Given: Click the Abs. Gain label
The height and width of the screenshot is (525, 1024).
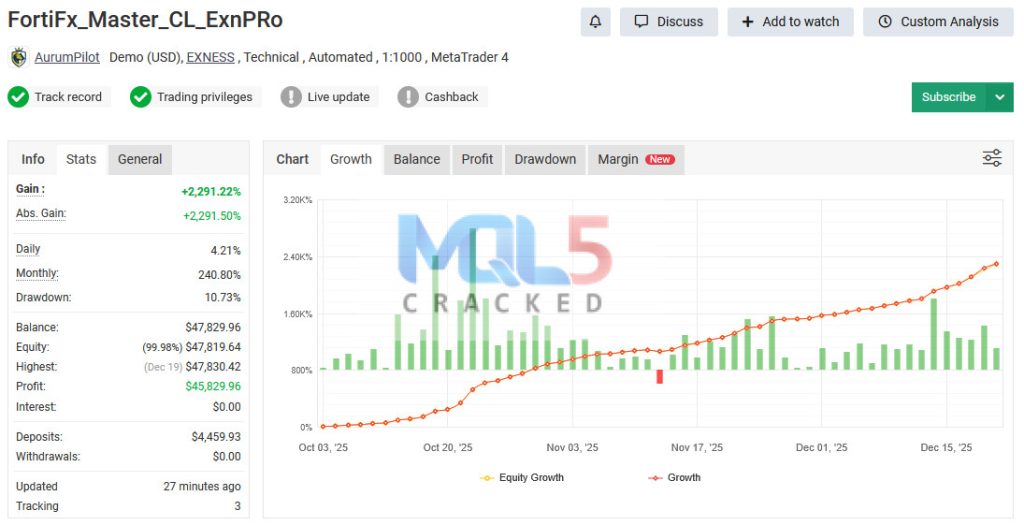Looking at the screenshot, I should coord(40,214).
